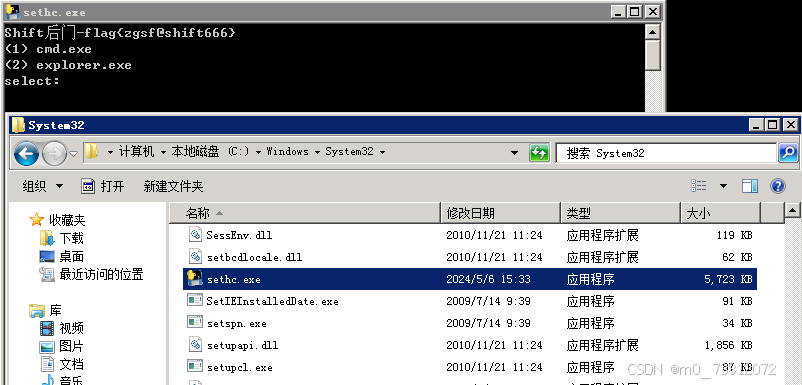Image resolution: width=802 pixels, height=385 pixels.
Task: Expand dropdown arrow after 计算机 breadcrumb
Action: [163, 152]
